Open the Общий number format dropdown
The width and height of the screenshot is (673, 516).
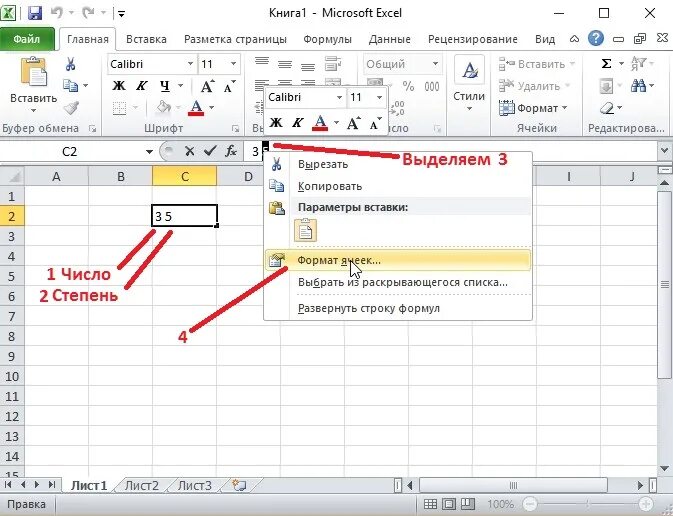435,64
